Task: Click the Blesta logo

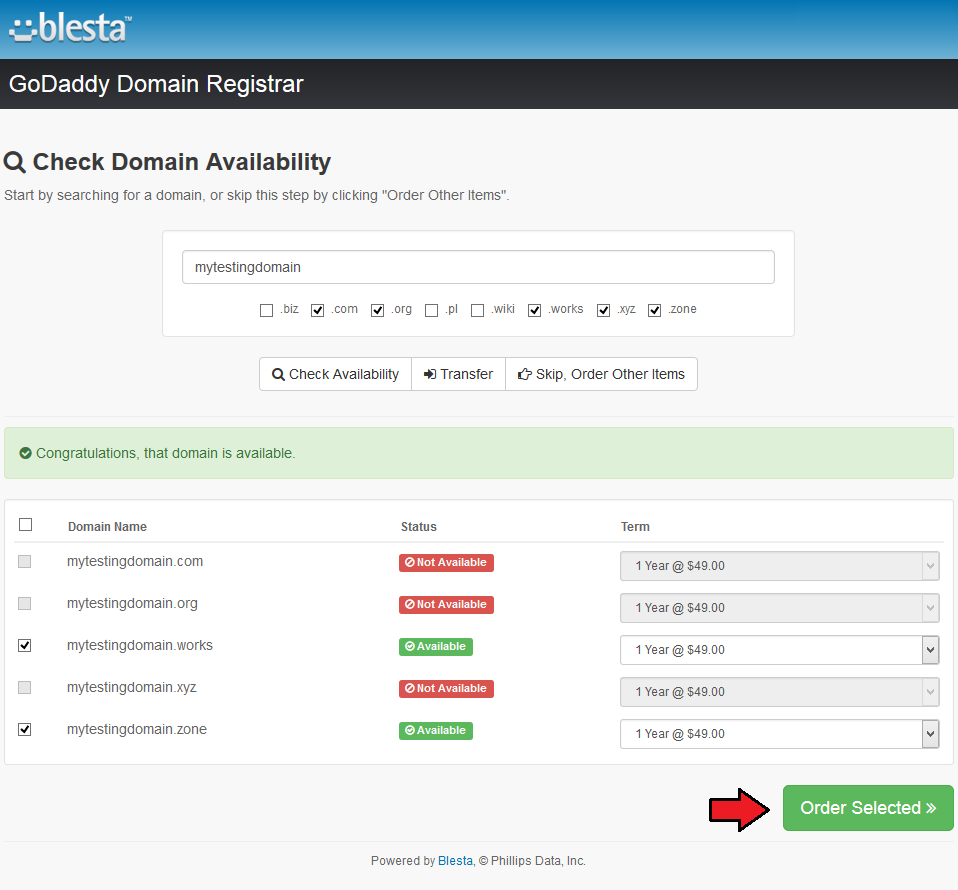Action: point(70,28)
